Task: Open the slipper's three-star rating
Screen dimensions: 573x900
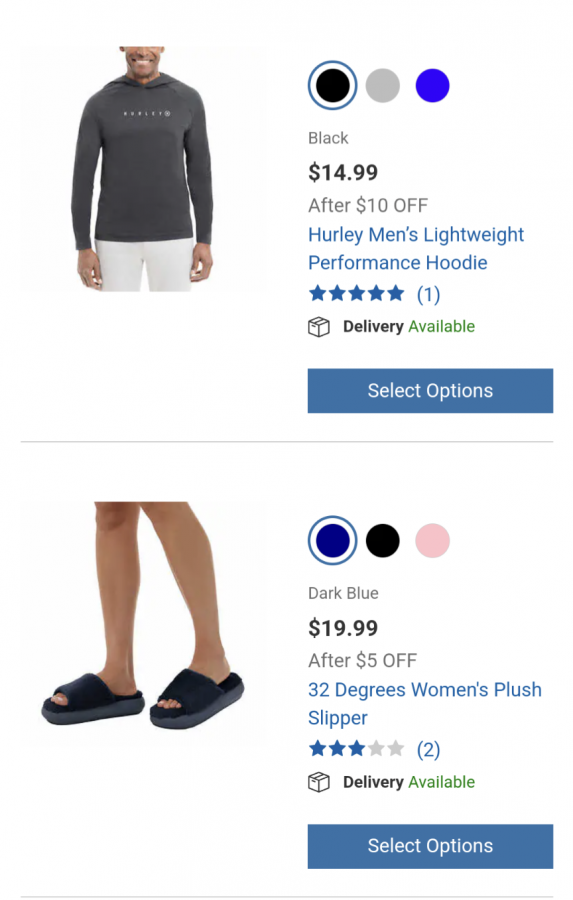Action: [357, 749]
